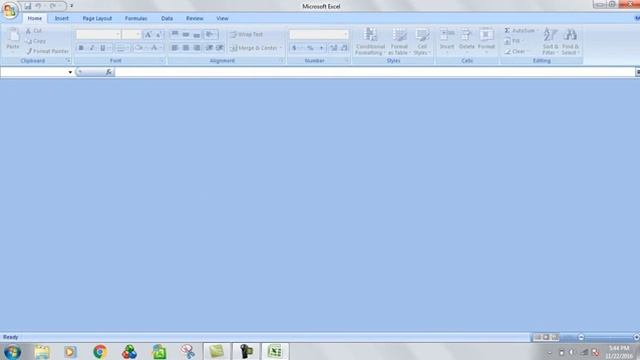Open the Alignment group dialog launcher
Image resolution: width=640 pixels, height=360 pixels.
coord(281,61)
